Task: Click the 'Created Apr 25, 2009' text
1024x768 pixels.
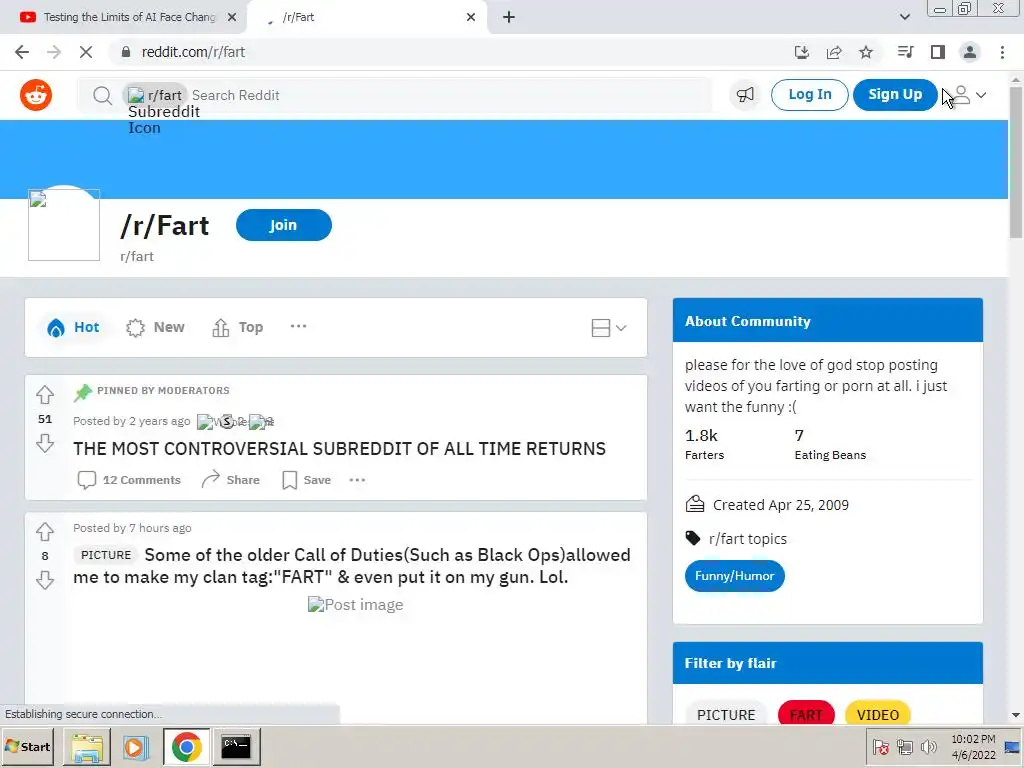Action: [780, 505]
